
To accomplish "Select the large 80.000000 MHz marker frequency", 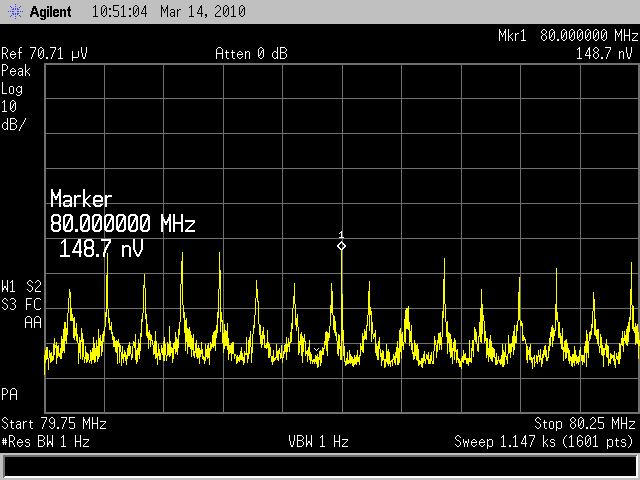I will click(122, 223).
